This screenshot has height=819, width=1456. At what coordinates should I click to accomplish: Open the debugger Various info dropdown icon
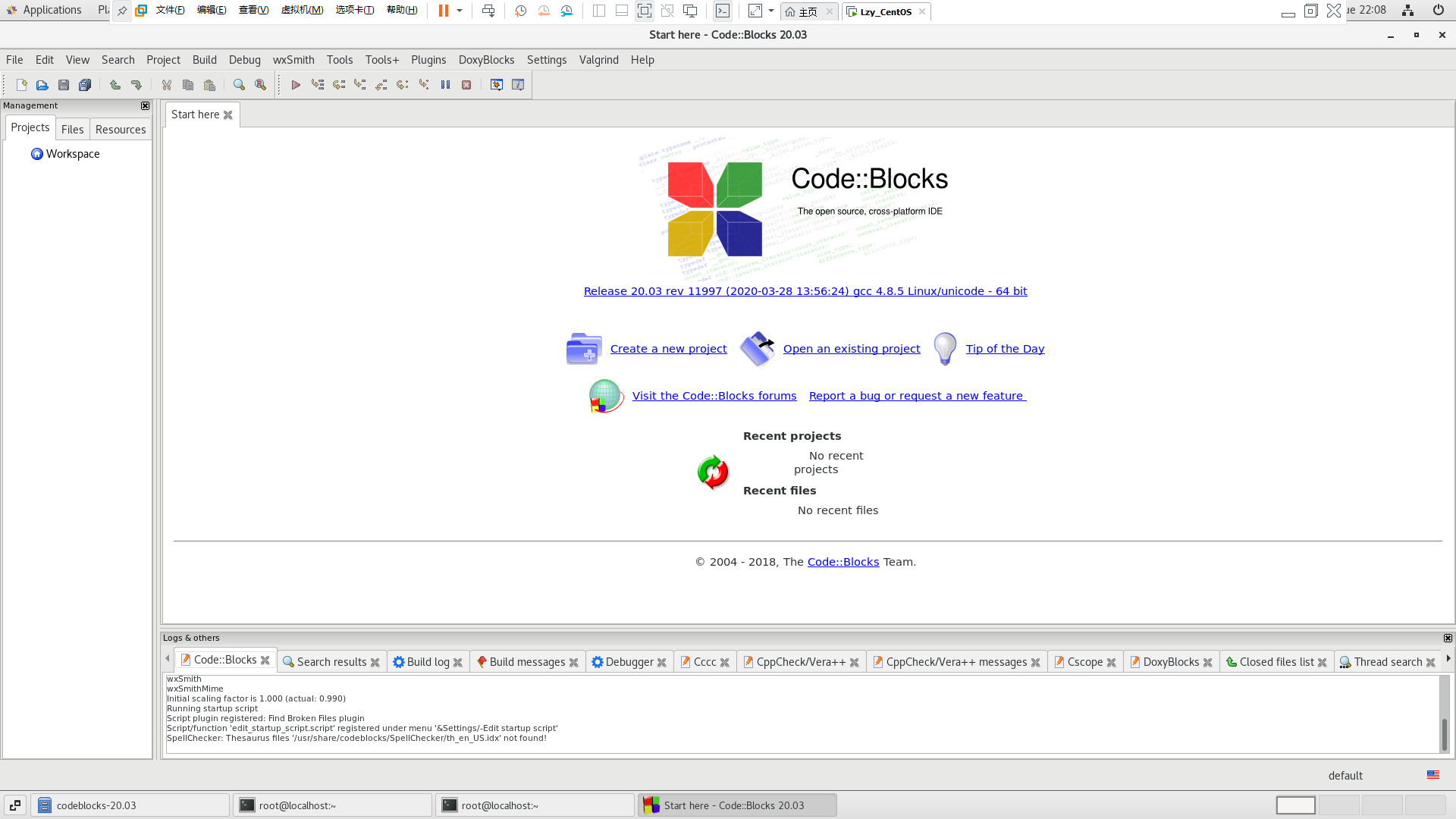[518, 85]
